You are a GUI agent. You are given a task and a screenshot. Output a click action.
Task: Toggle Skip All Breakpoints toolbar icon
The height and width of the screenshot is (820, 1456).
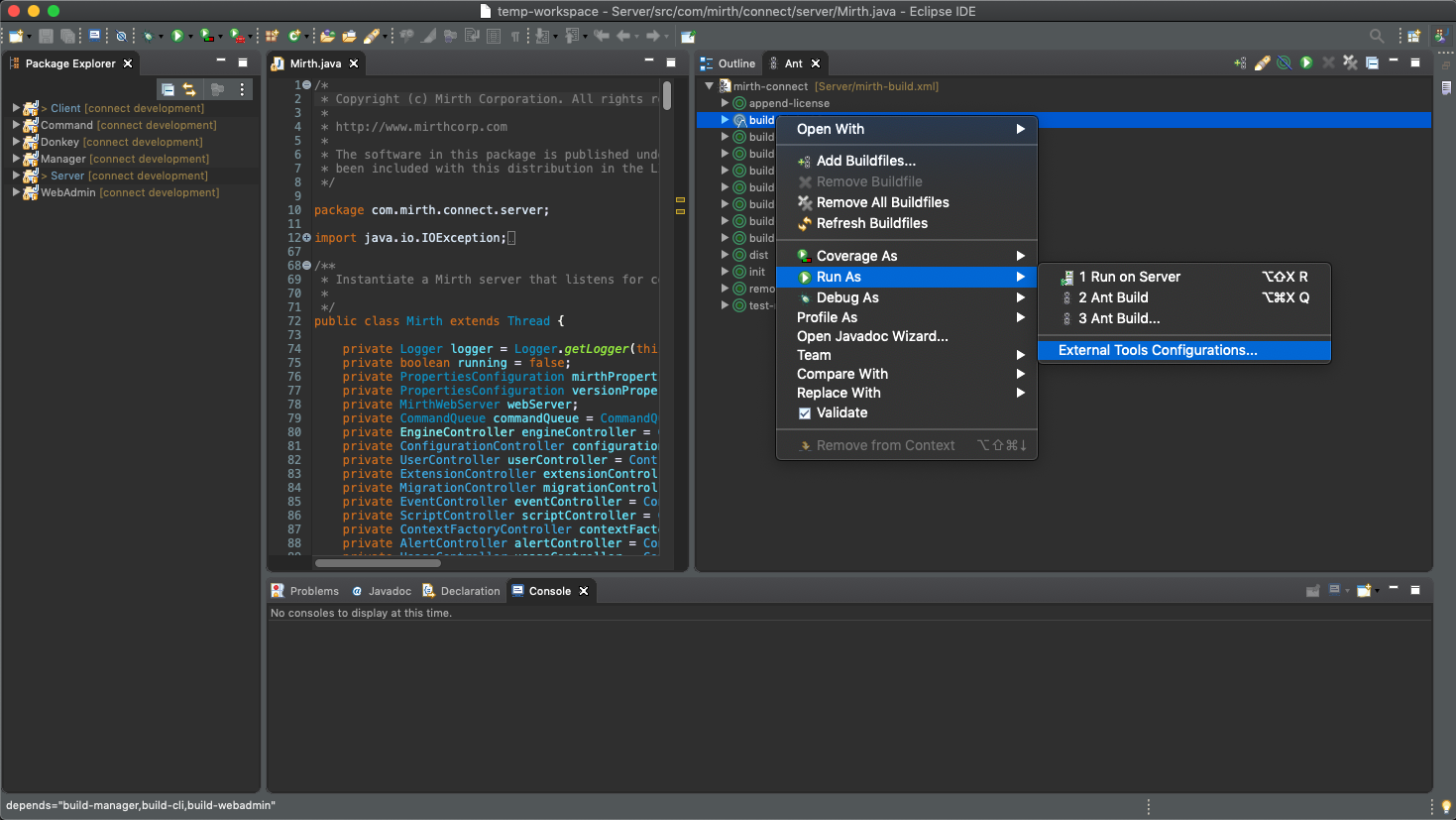click(x=121, y=36)
